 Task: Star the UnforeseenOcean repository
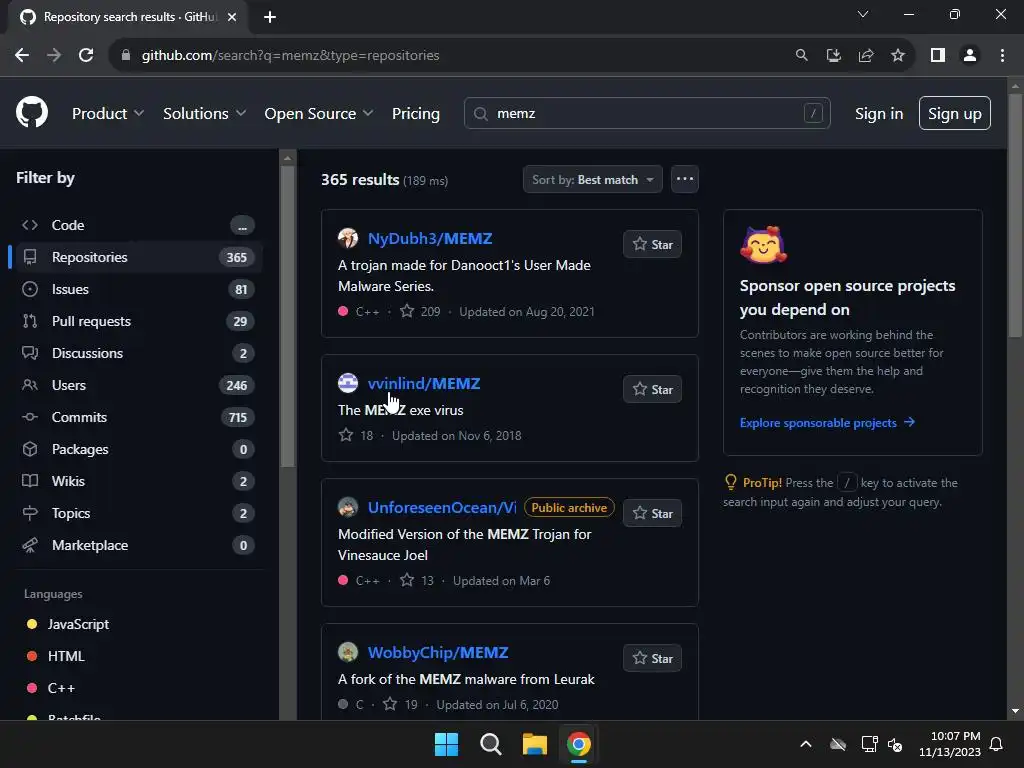tap(652, 513)
